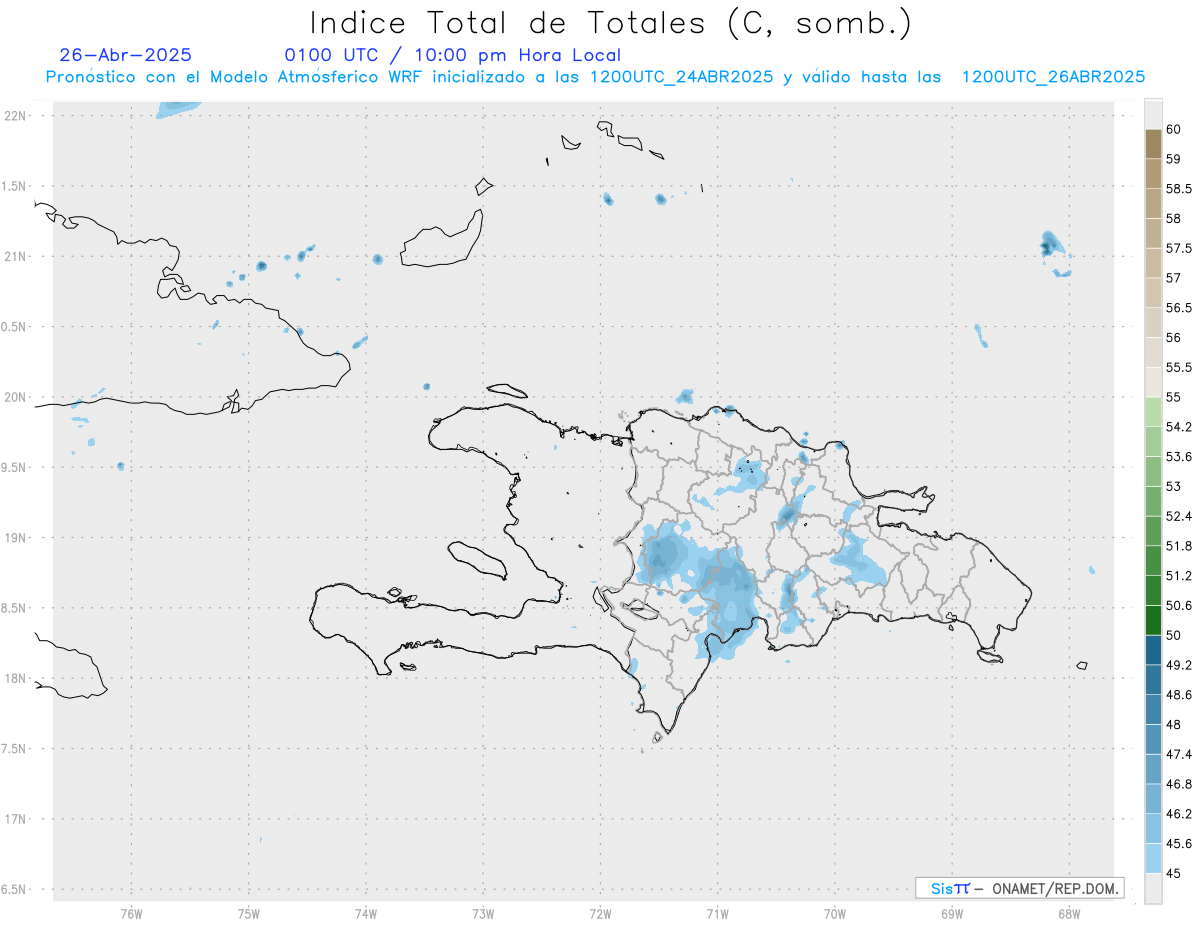Click the "51.8" colorbar value
The width and height of the screenshot is (1200, 927).
coord(1179,546)
